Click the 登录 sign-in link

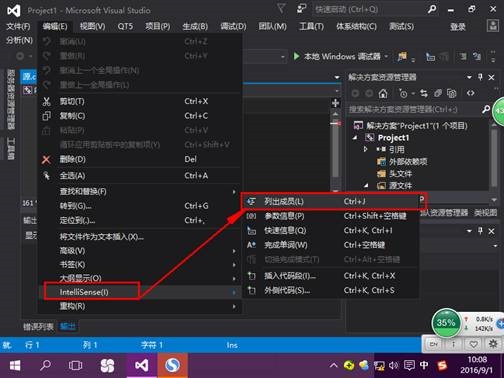tap(458, 27)
